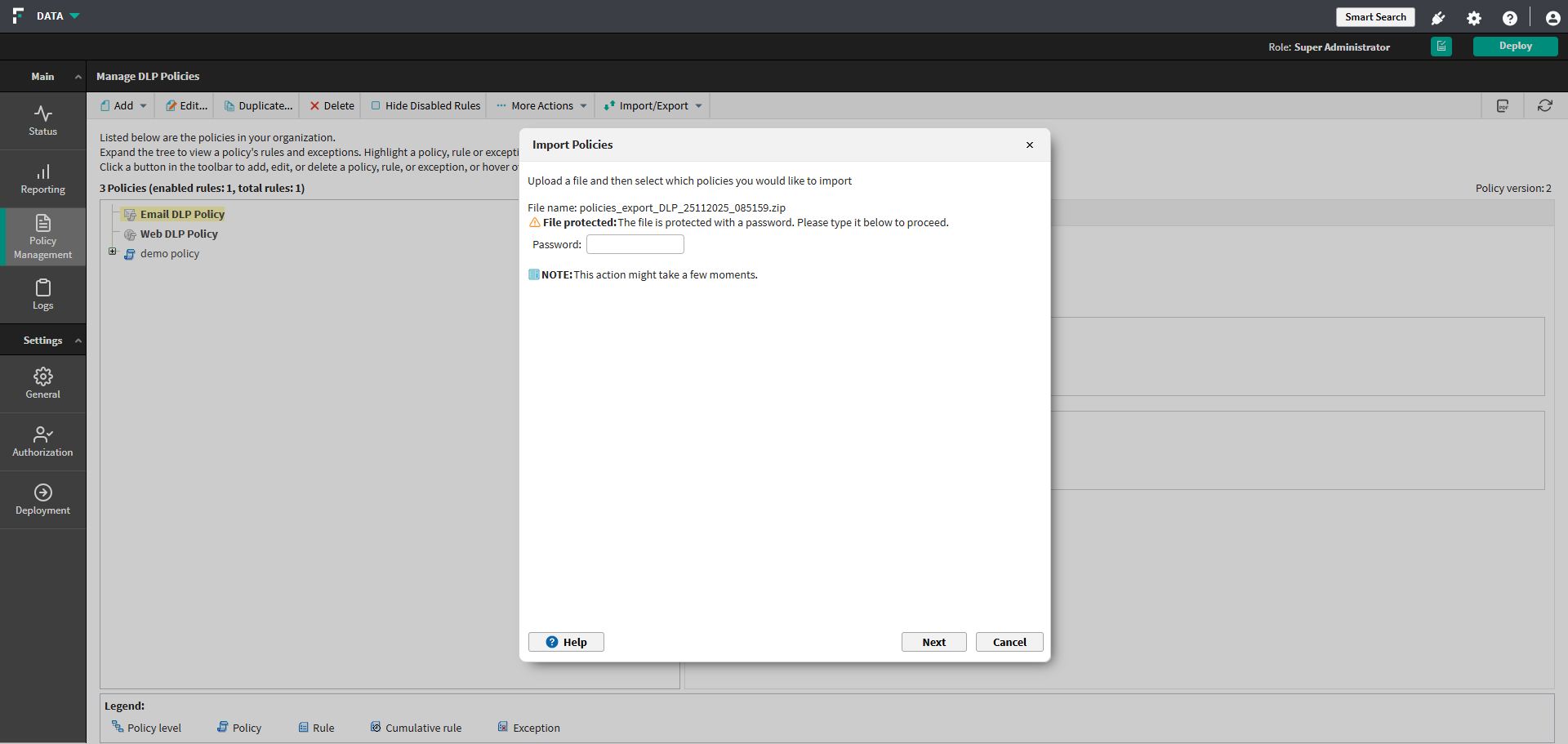Open the Authorization settings

(42, 442)
